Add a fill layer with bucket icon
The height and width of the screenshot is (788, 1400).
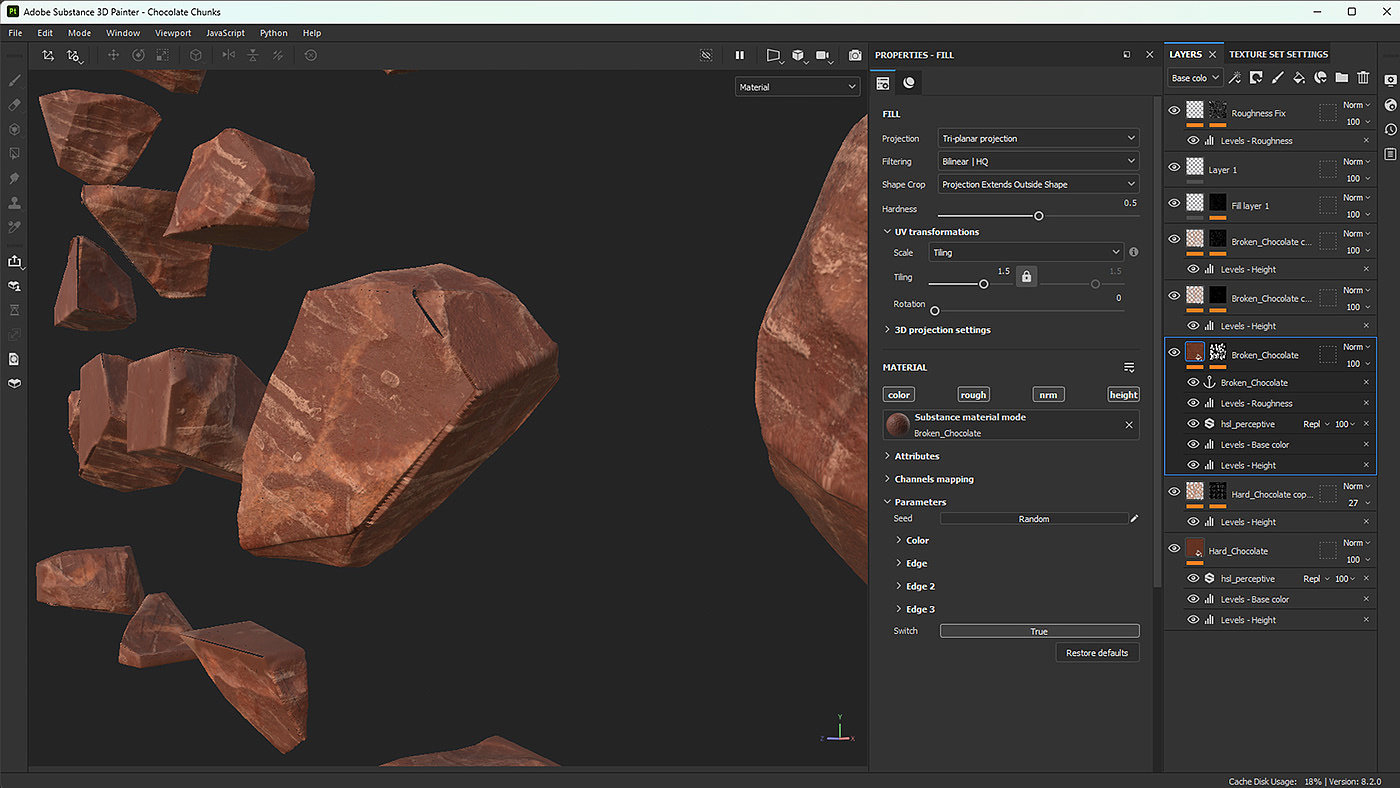point(1299,78)
